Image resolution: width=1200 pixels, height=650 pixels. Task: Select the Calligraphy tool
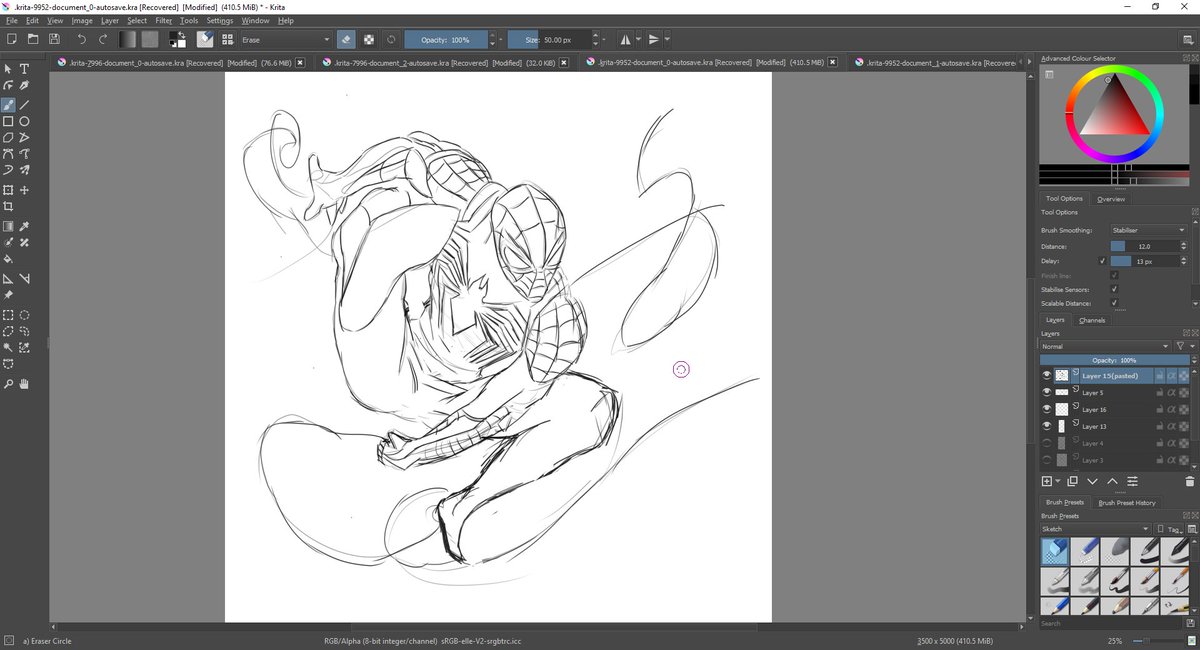click(x=24, y=85)
